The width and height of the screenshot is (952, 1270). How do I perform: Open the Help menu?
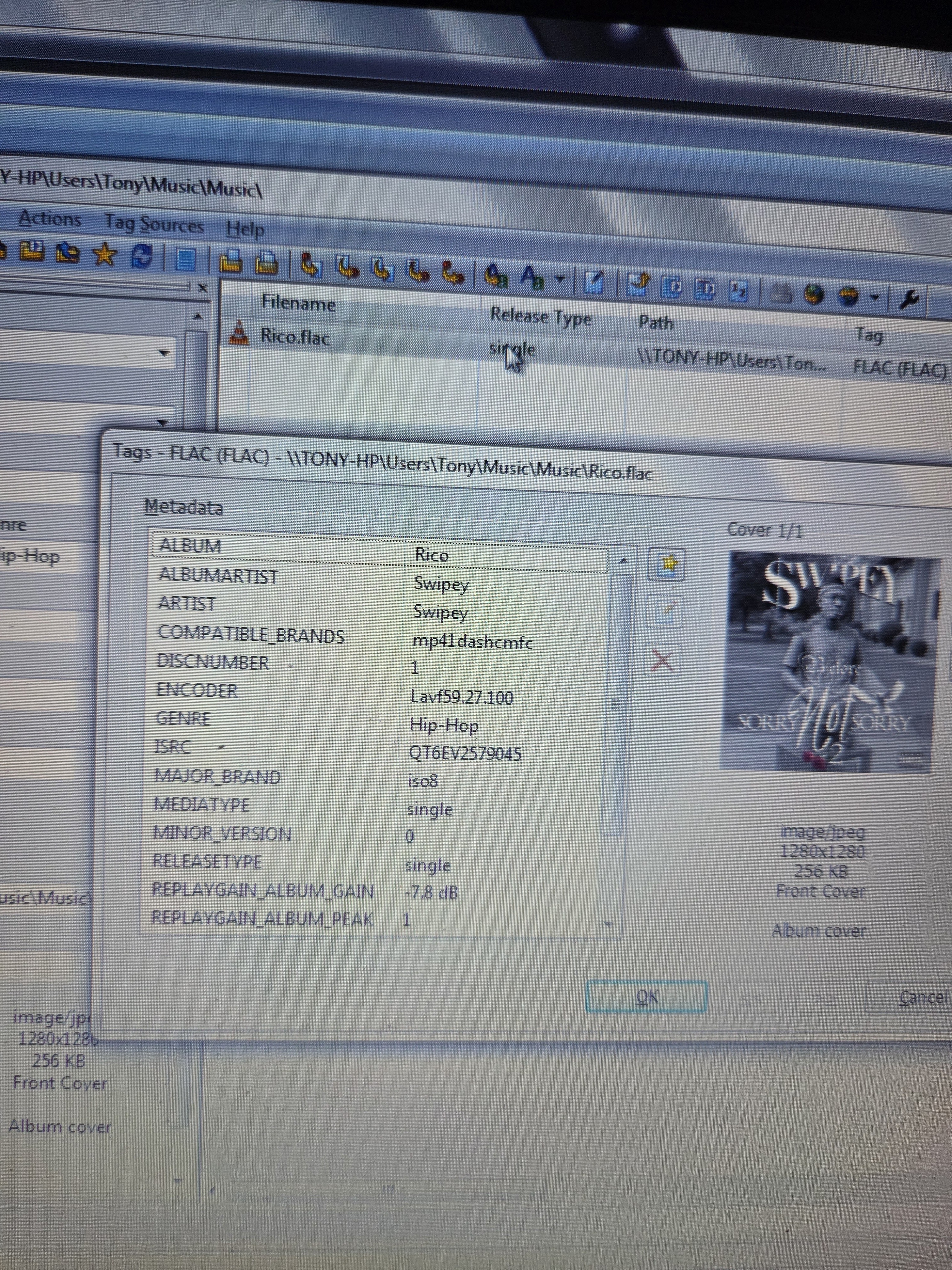245,229
